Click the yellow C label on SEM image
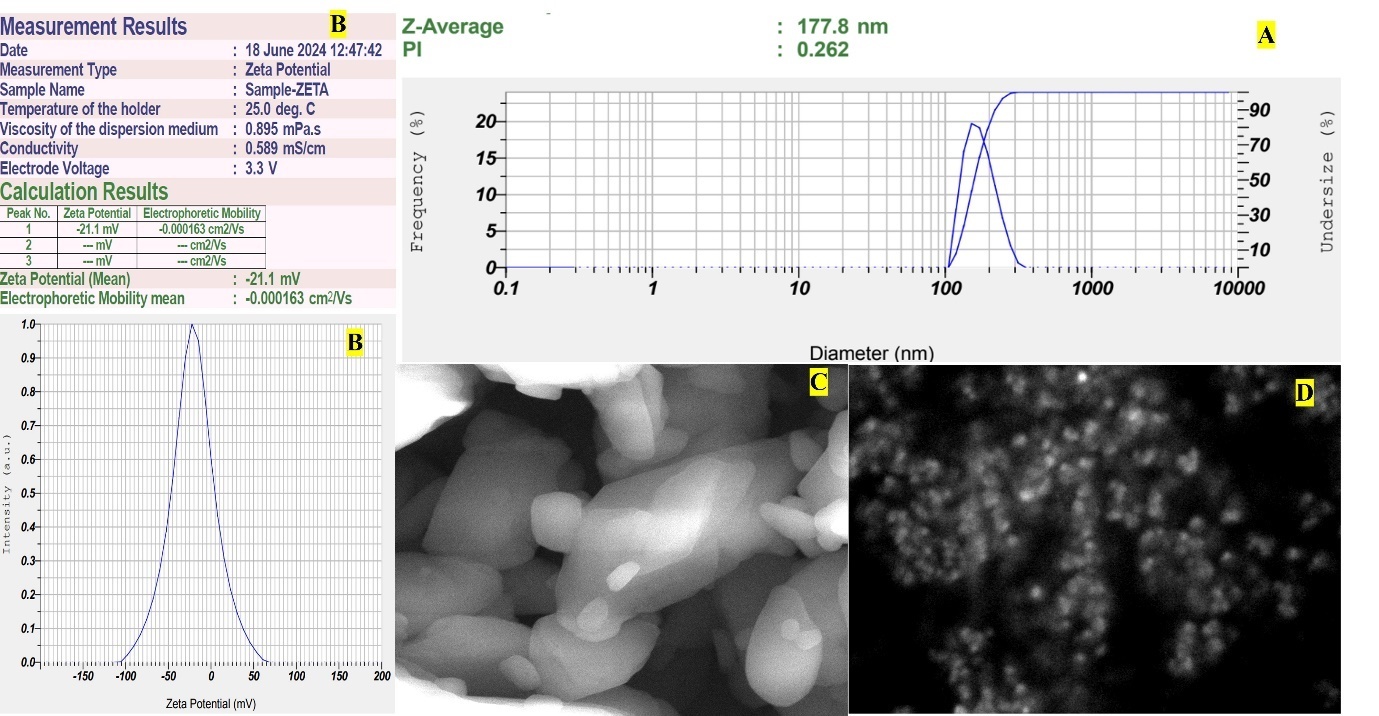The width and height of the screenshot is (1379, 716). point(818,381)
